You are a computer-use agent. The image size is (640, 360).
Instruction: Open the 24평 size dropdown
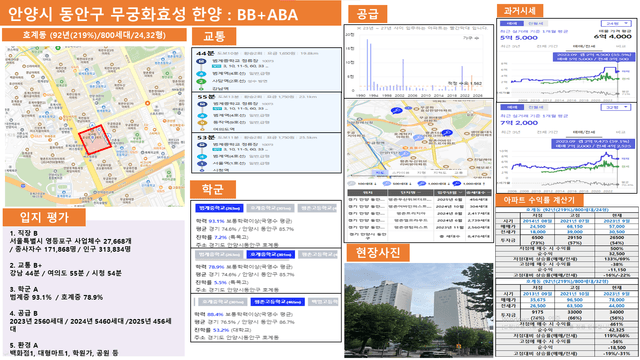616,24
